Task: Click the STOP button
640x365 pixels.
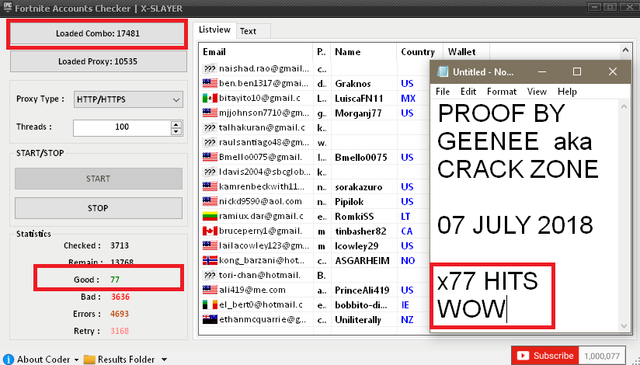Action: point(98,208)
